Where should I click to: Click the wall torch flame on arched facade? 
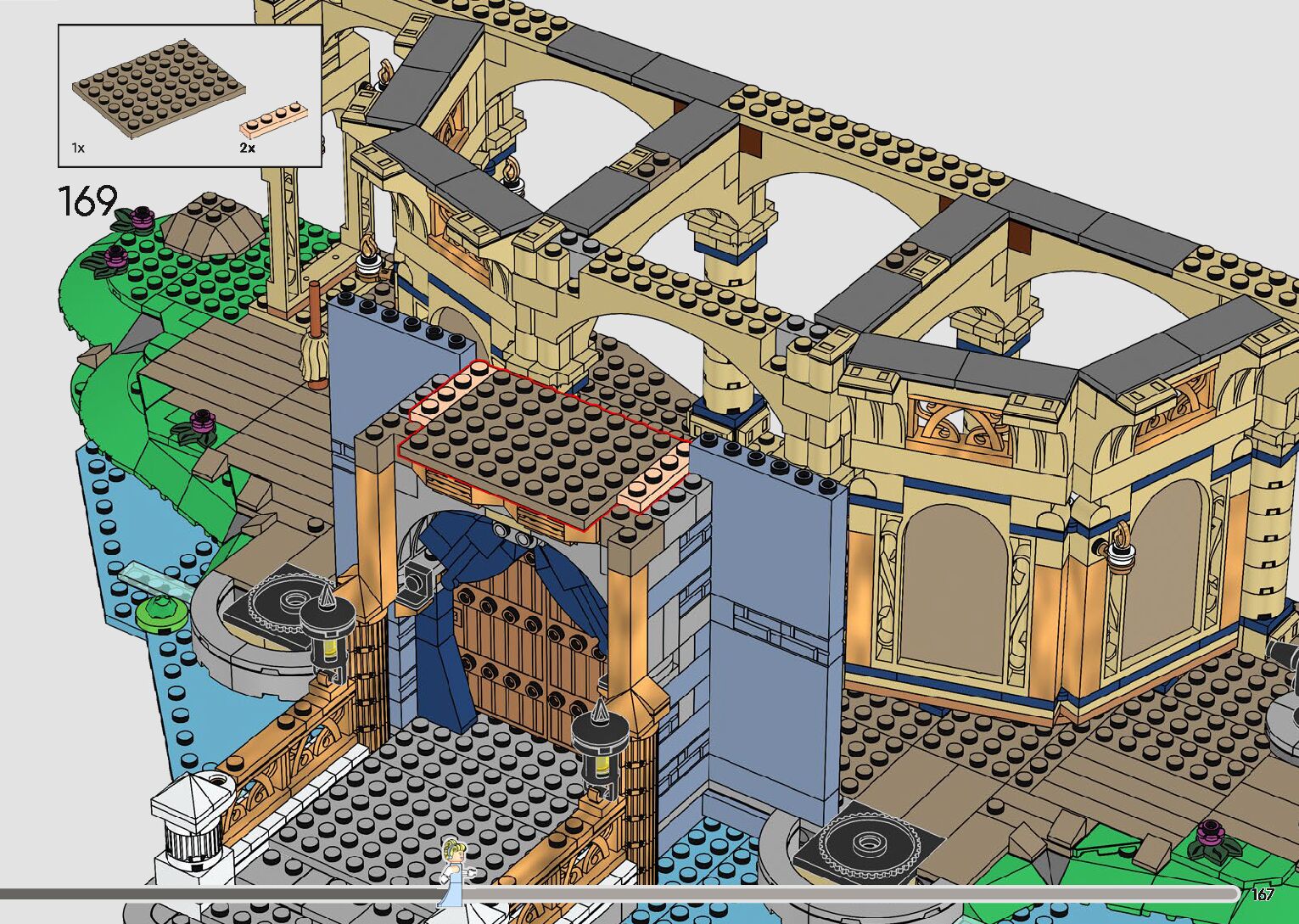pos(1123,538)
